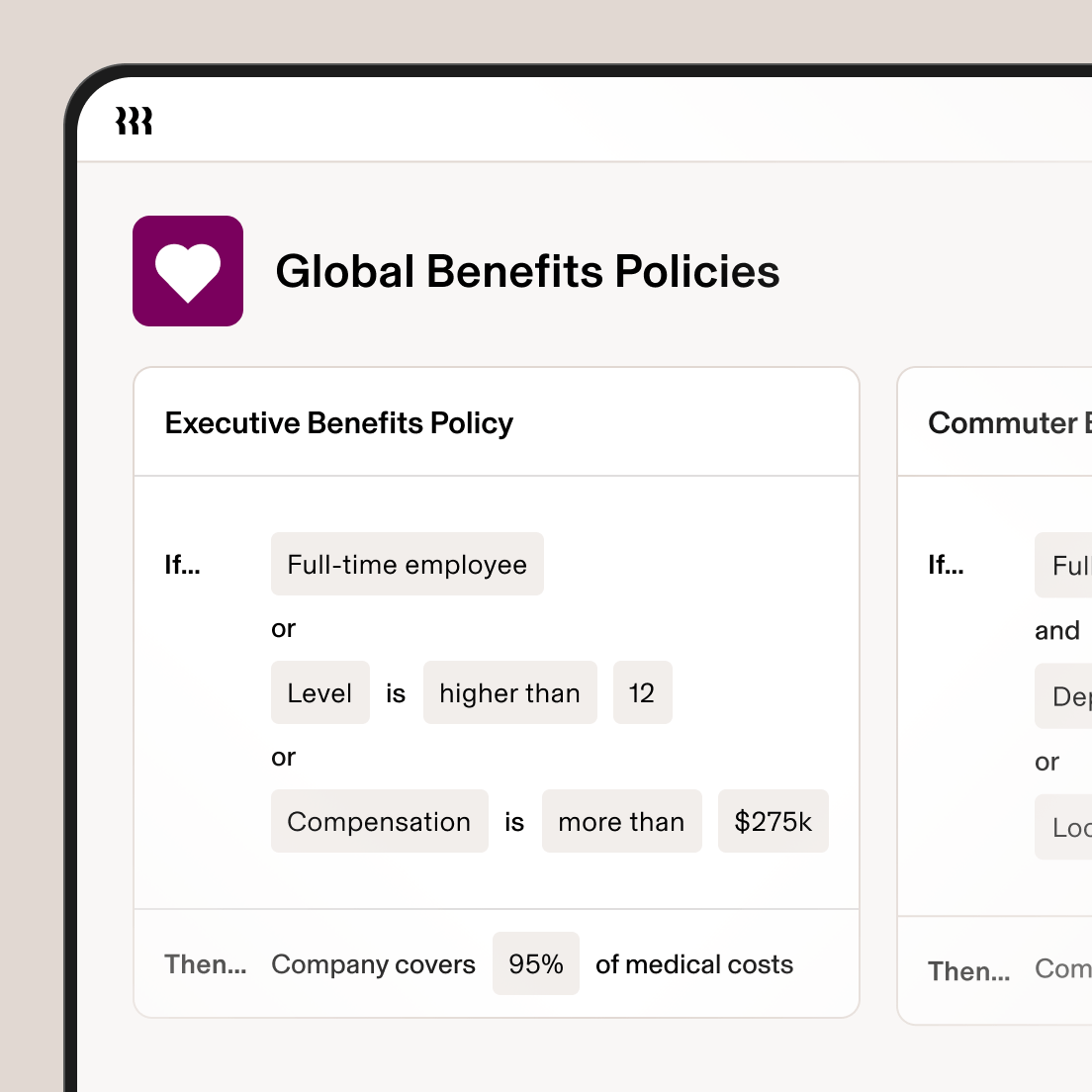This screenshot has height=1092, width=1092.
Task: Click 'Company covers' in the Then clause
Action: [373, 963]
